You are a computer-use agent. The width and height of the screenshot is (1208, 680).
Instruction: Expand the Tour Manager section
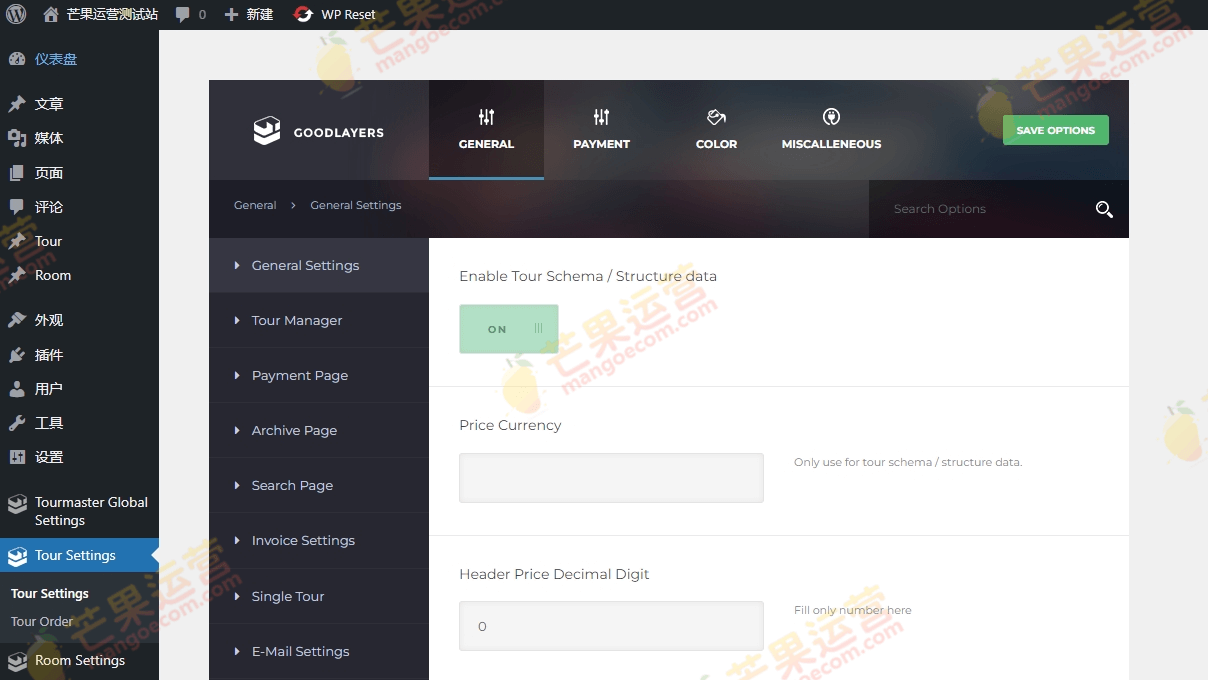pos(297,320)
